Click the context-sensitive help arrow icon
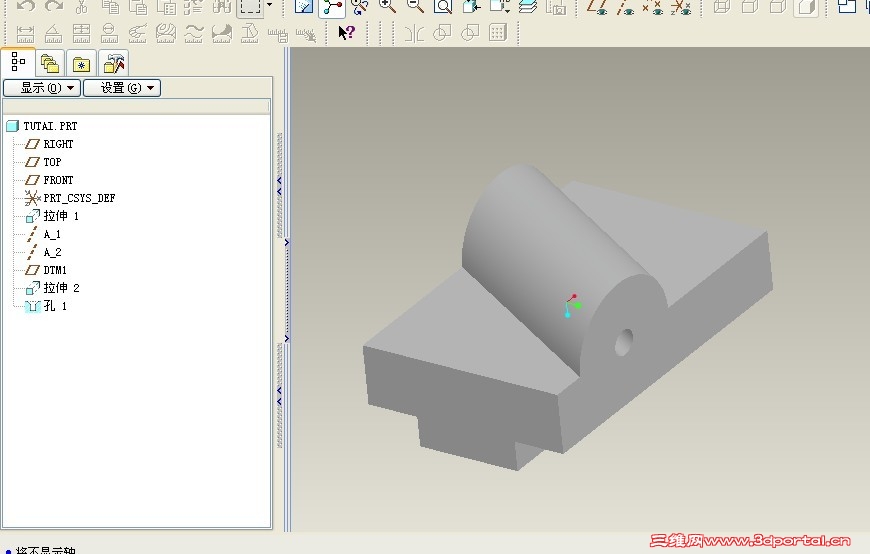This screenshot has width=870, height=554. 347,33
